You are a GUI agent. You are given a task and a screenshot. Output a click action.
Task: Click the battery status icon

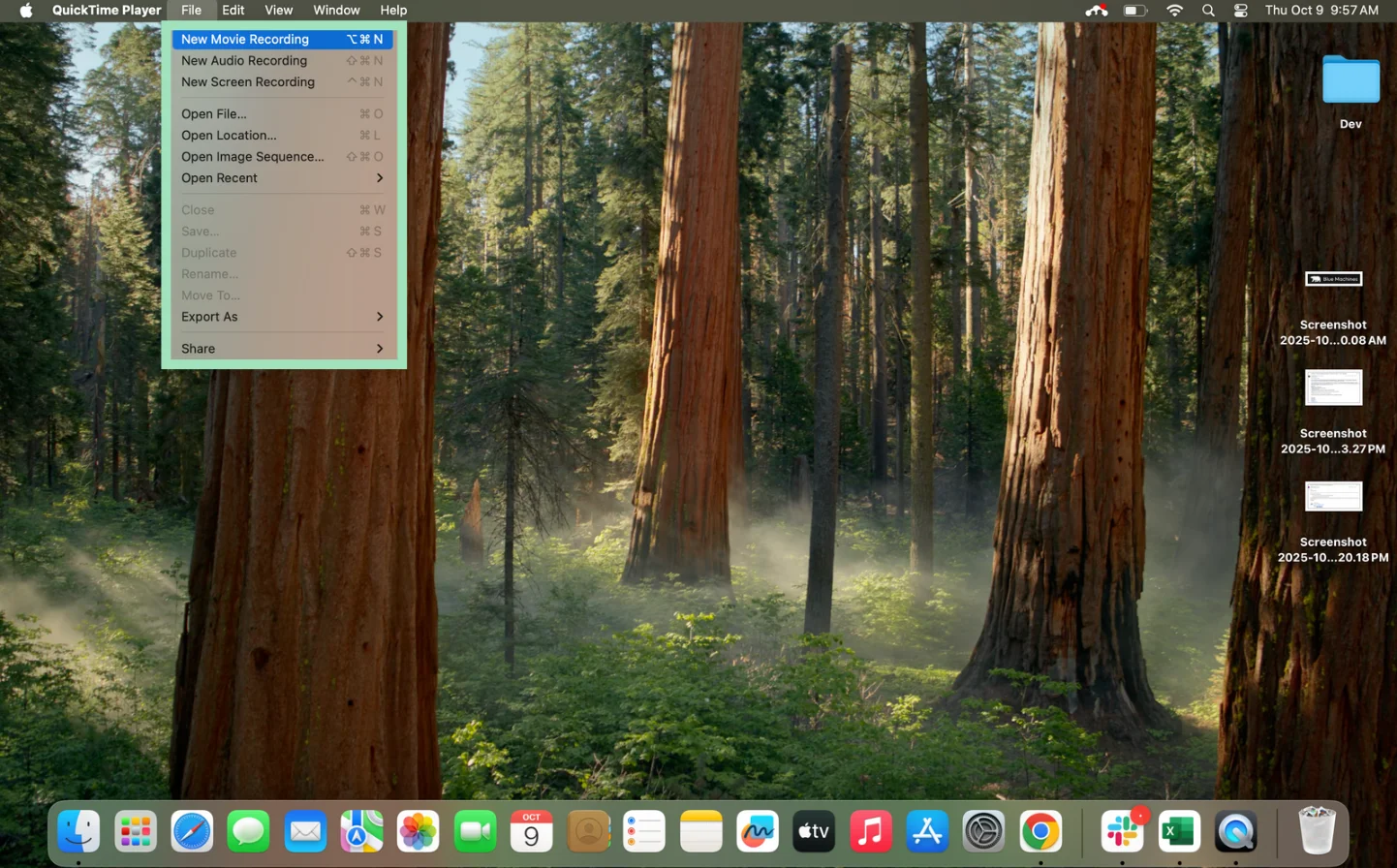tap(1133, 10)
